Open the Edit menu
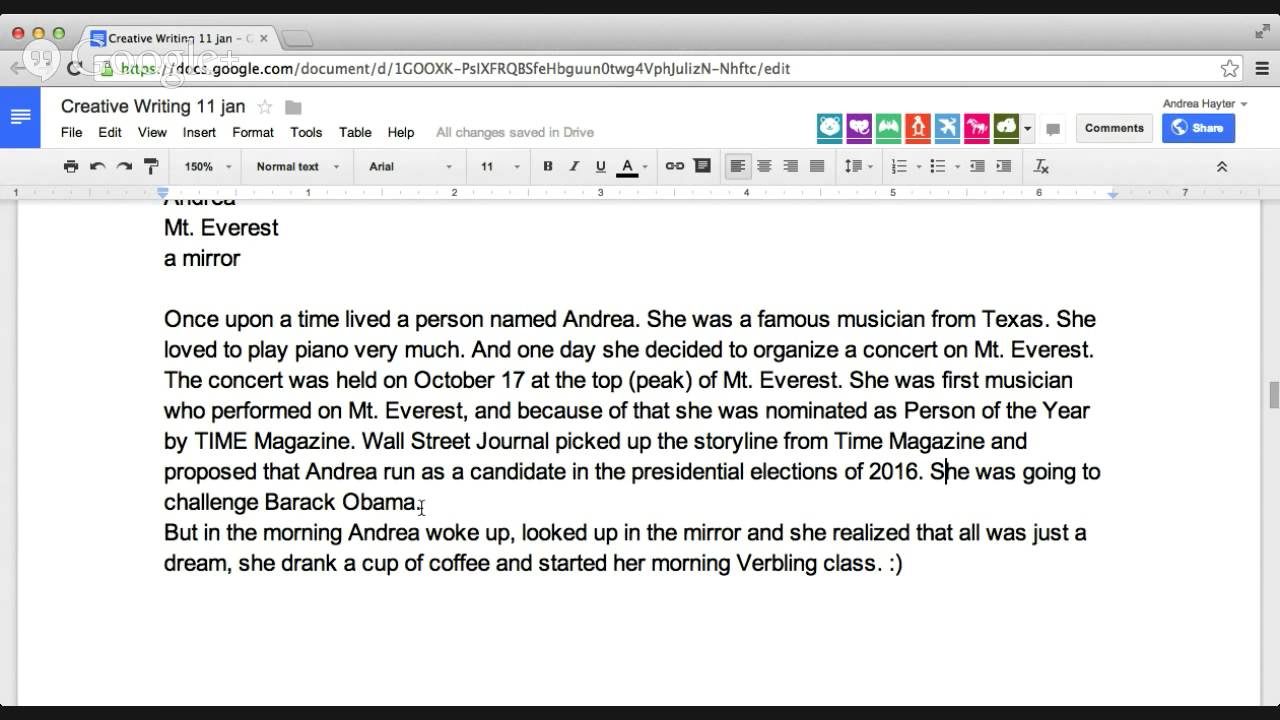 [110, 132]
